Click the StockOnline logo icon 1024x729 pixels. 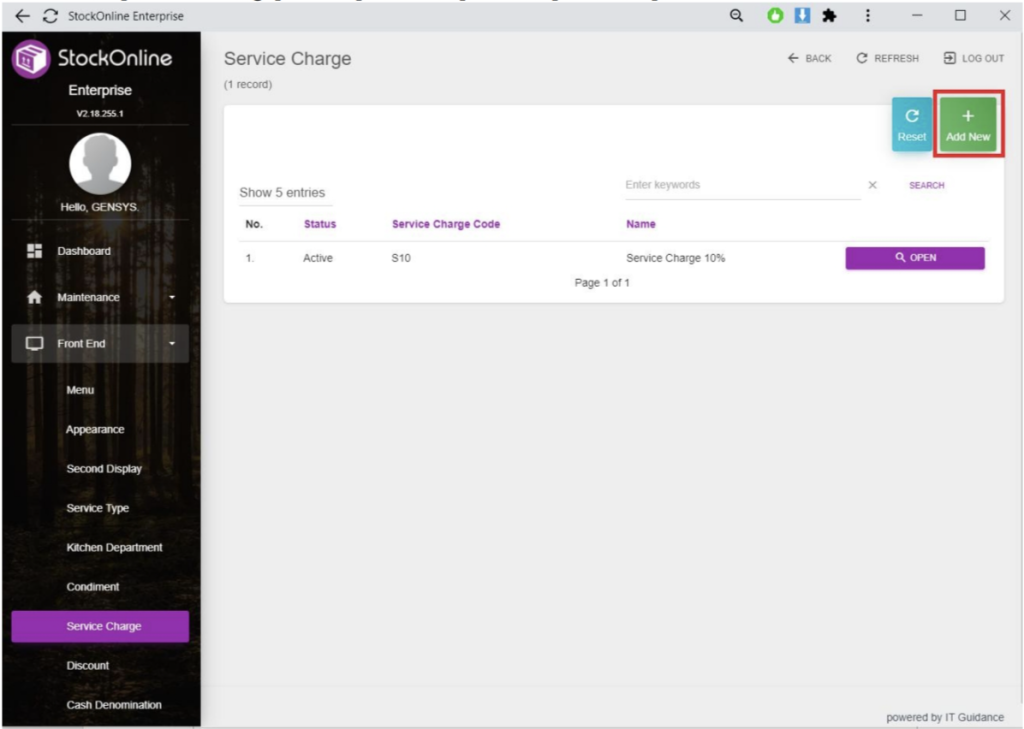pos(30,59)
